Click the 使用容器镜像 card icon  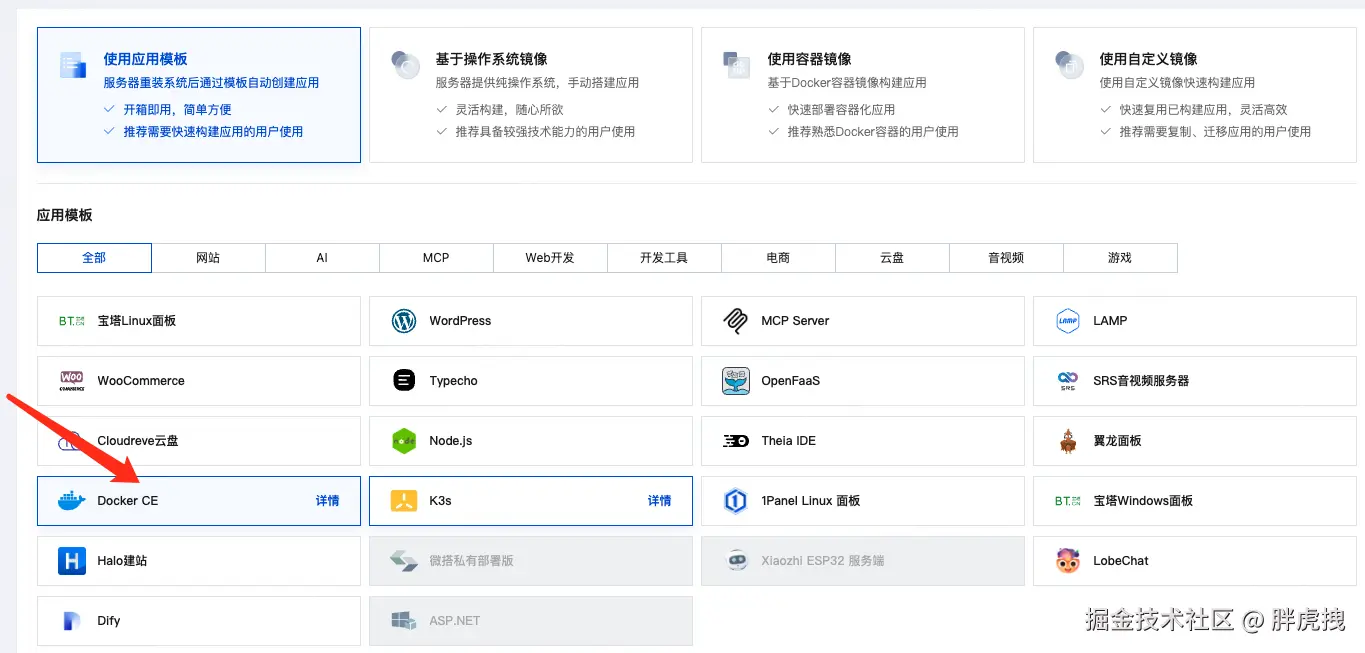coord(737,66)
